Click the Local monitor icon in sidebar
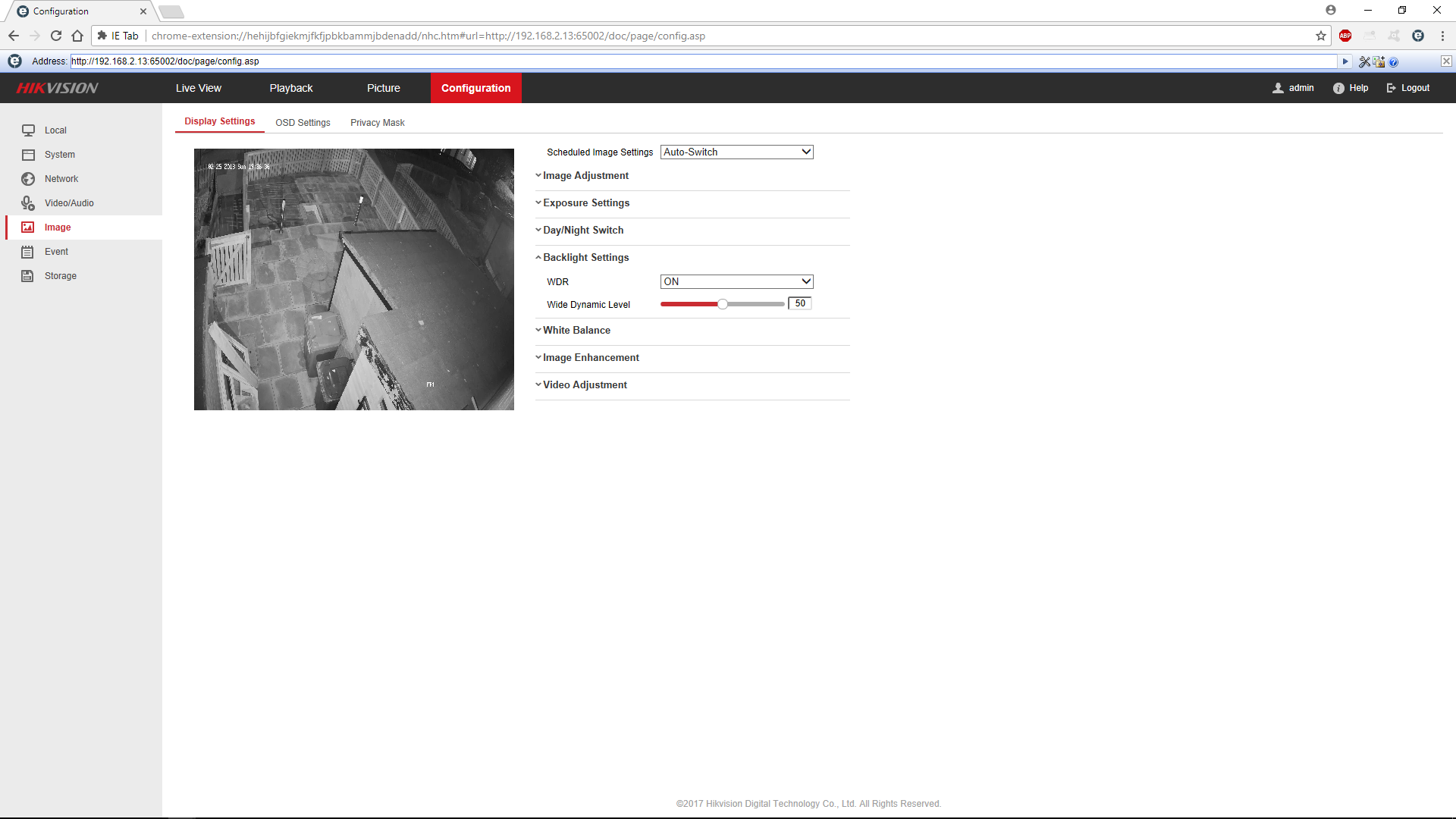The image size is (1456, 819). [28, 130]
